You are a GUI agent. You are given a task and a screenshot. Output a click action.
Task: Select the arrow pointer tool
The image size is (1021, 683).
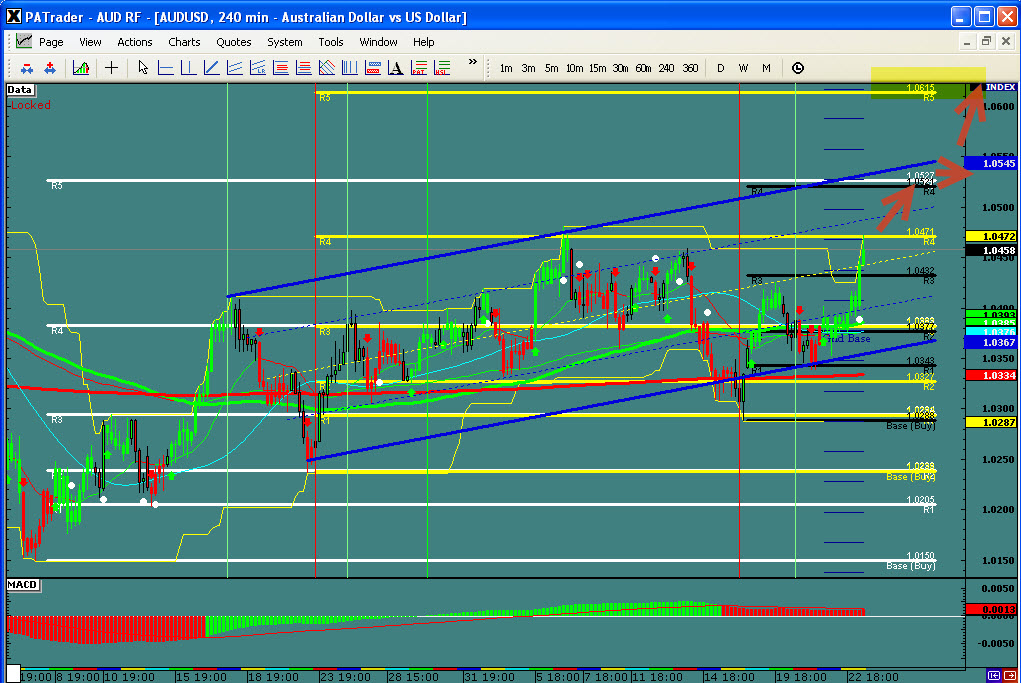(x=143, y=68)
